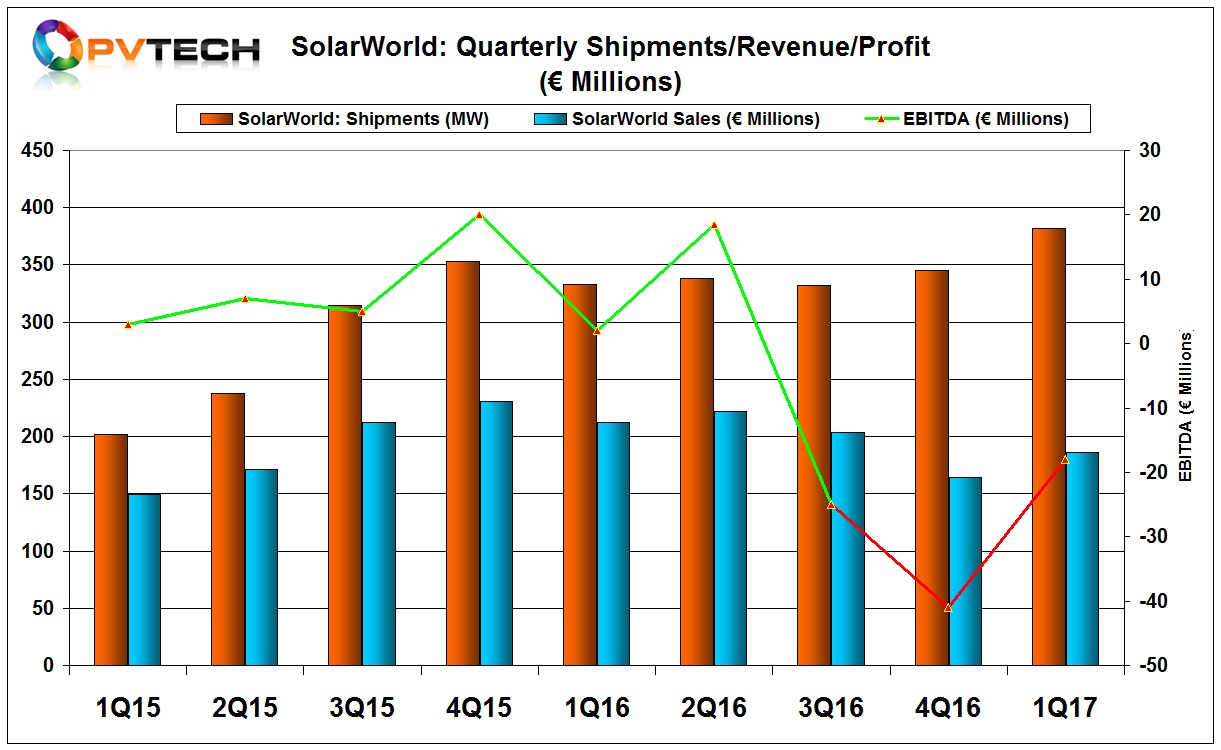The width and height of the screenshot is (1221, 750).
Task: Click the orange 2Q15 shipments bar
Action: coord(228,529)
